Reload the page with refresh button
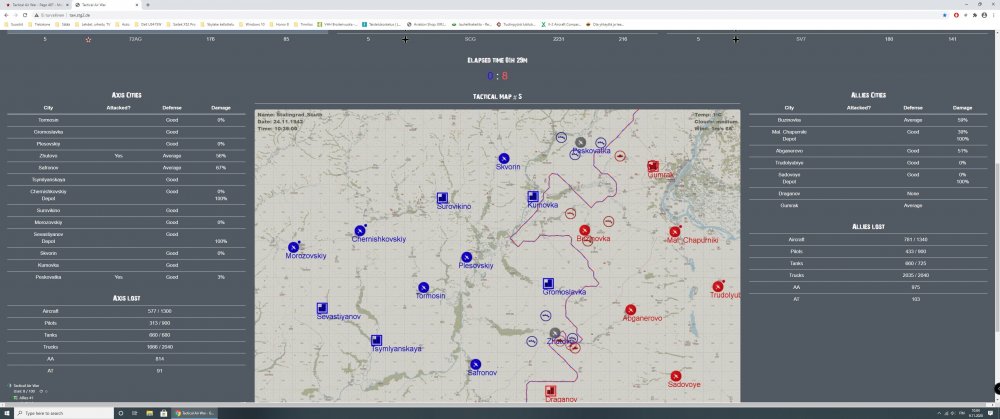This screenshot has width=1000, height=419. point(27,15)
